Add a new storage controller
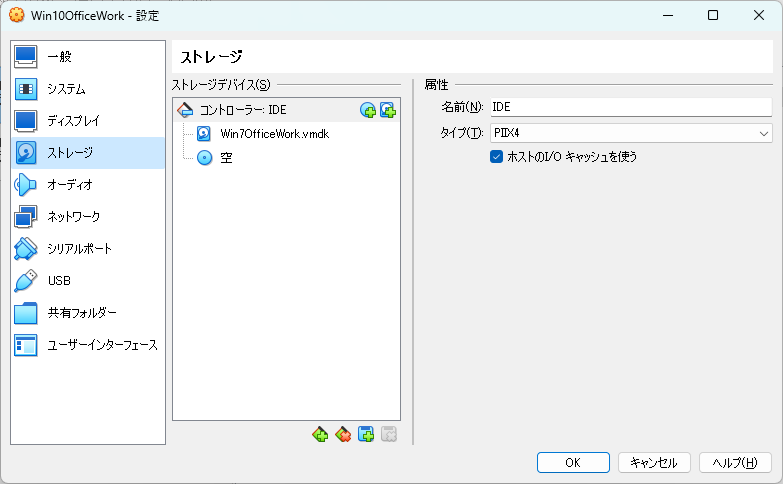Screen dimensions: 783x484 coord(320,435)
